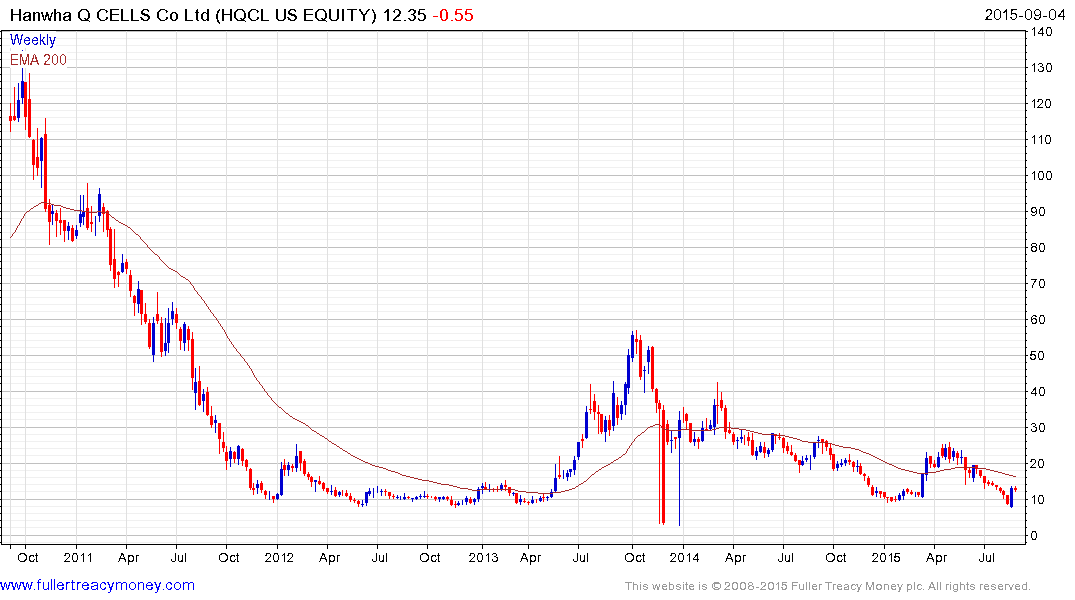Click the 2015 label on time axis
1075x600 pixels.
click(886, 557)
